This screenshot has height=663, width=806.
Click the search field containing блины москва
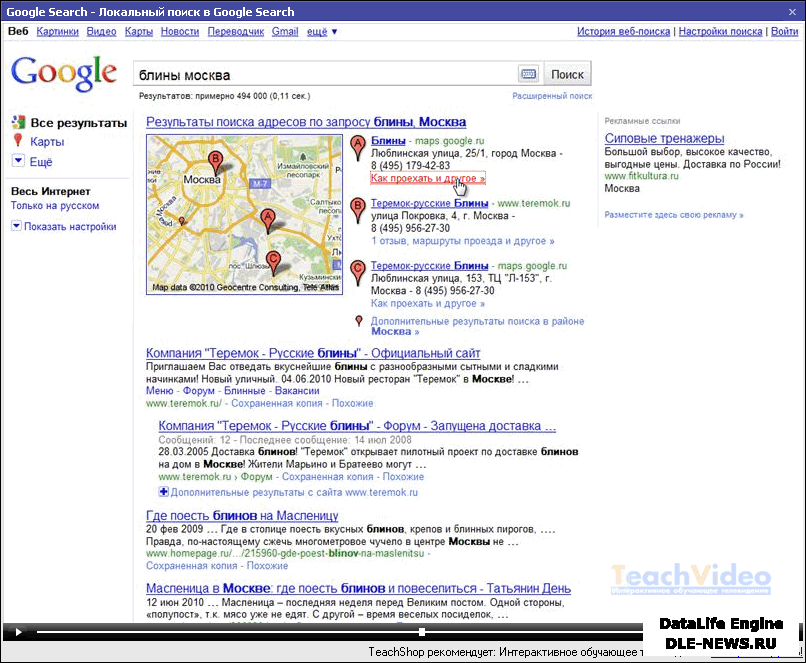point(325,75)
